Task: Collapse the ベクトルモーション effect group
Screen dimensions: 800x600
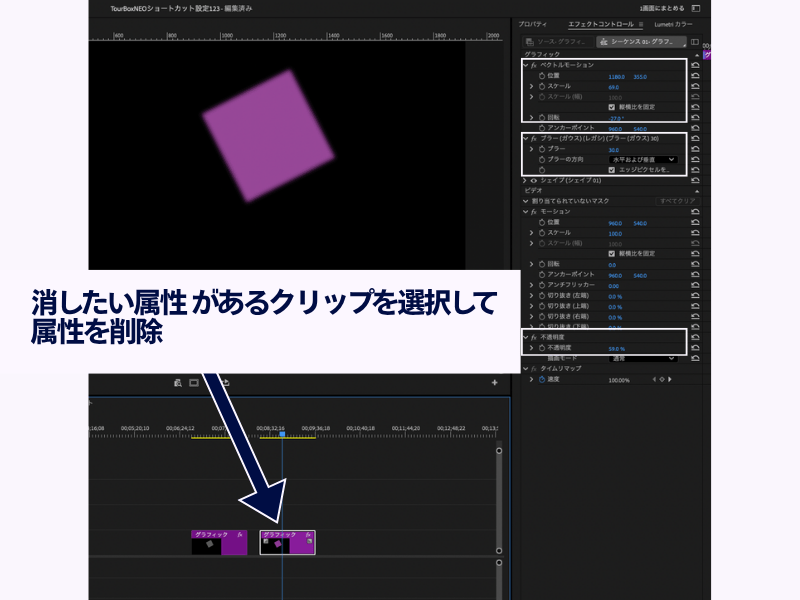Action: coord(525,65)
